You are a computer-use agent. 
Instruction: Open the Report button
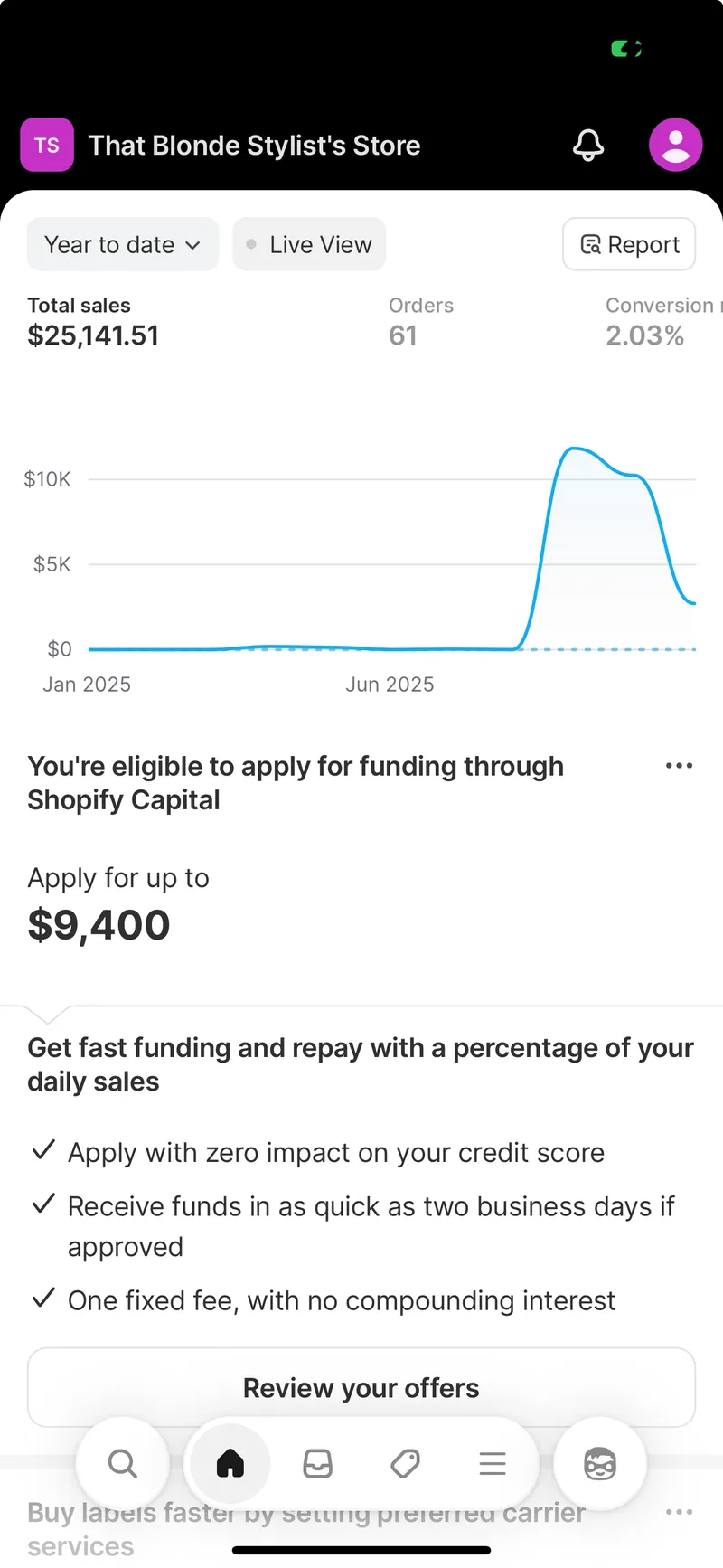click(629, 245)
